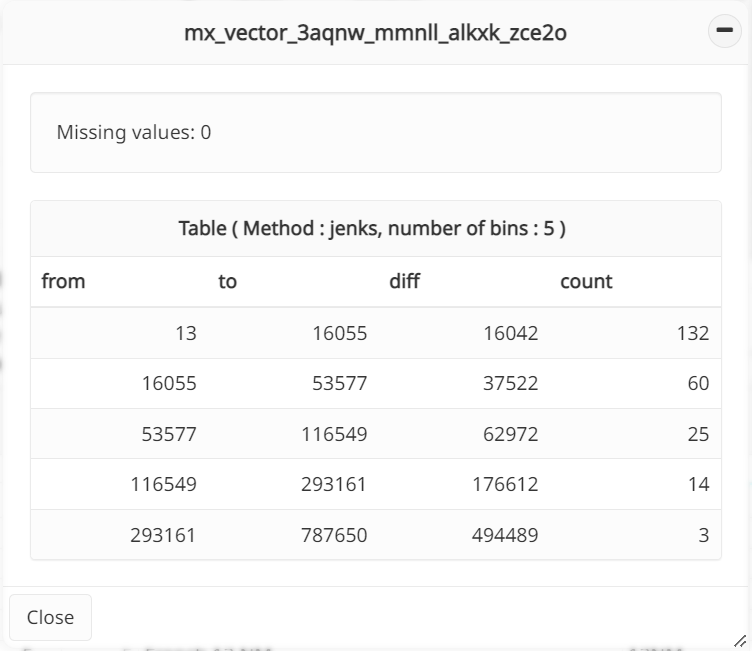
Task: Select the diff cell showing 494489
Action: point(505,535)
